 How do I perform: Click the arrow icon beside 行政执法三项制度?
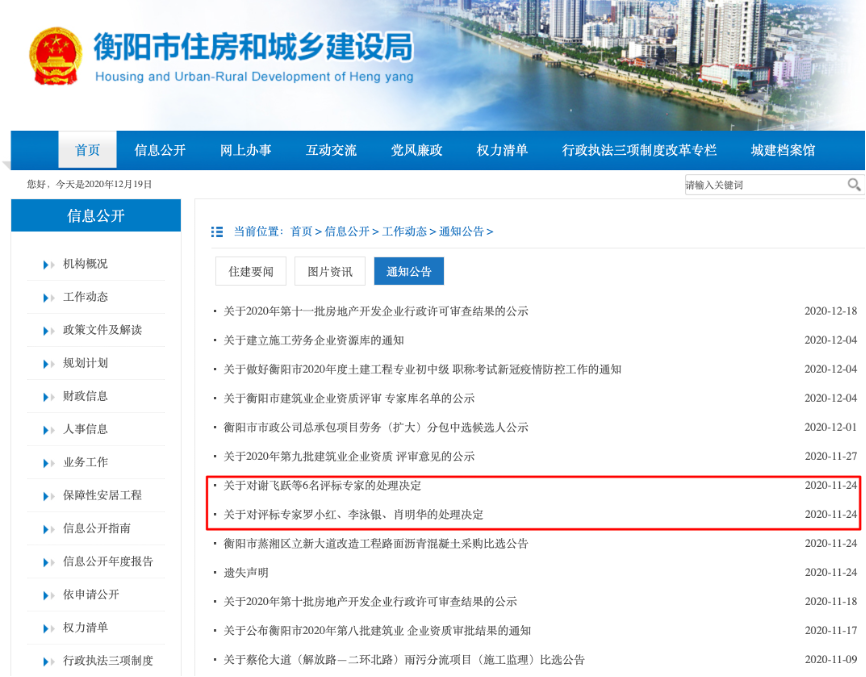[x=48, y=662]
